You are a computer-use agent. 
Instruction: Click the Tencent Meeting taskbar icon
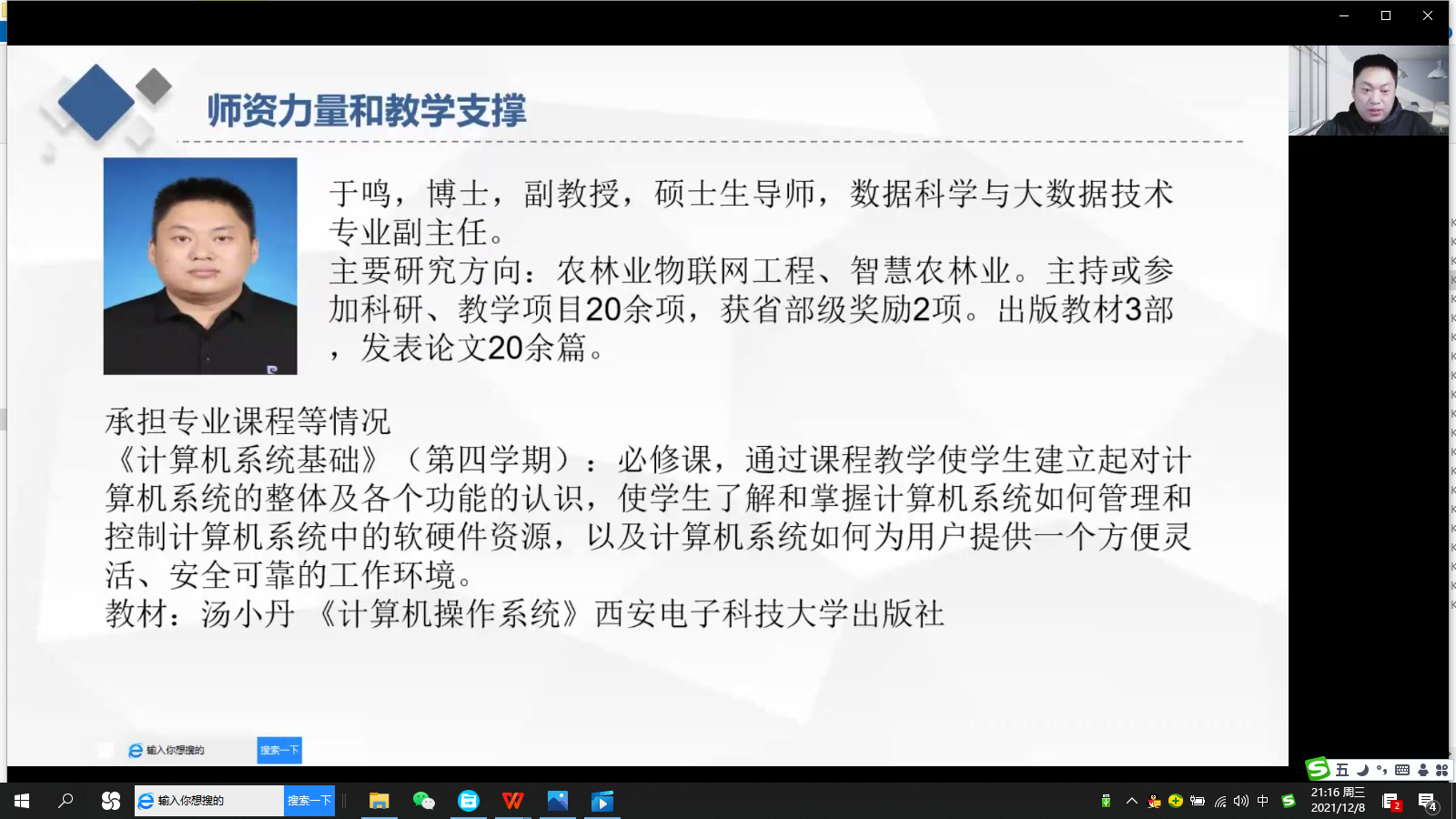click(x=469, y=801)
